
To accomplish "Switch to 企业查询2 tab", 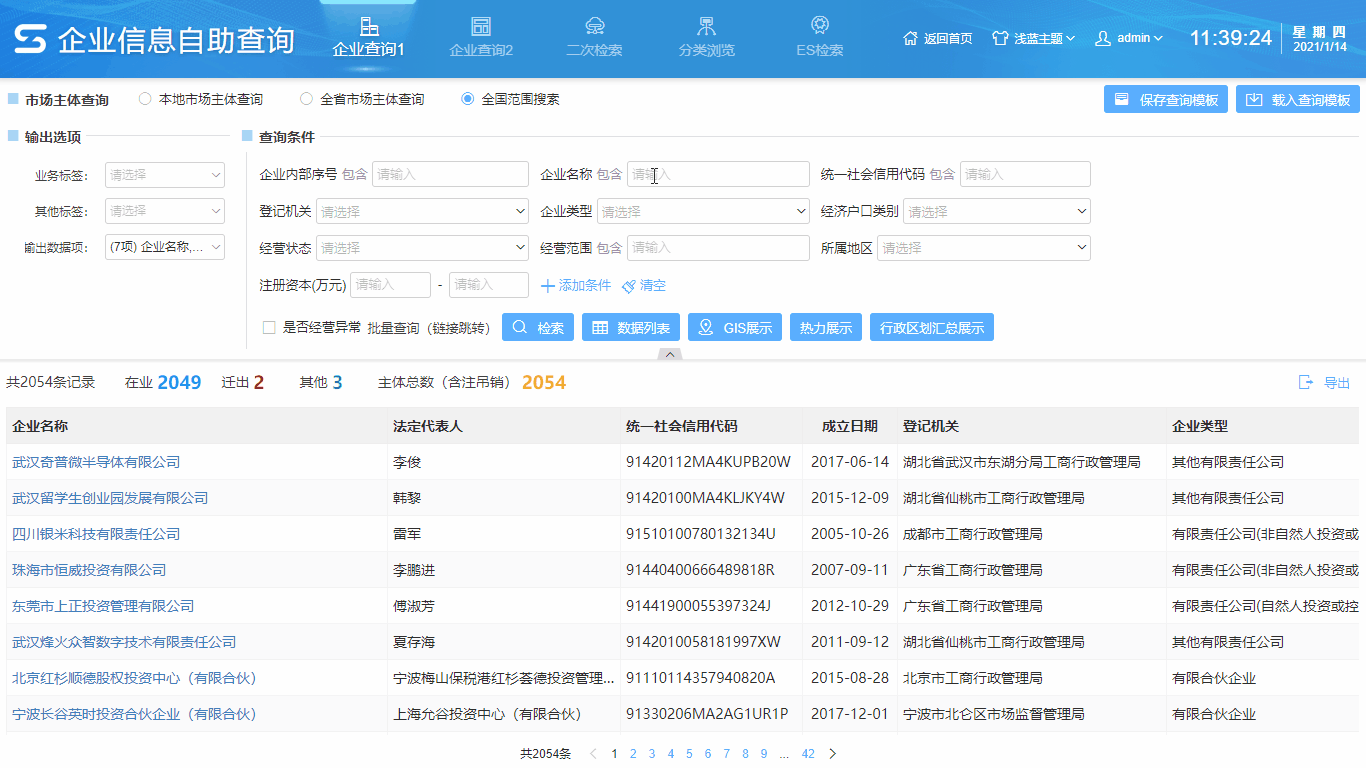I will [x=481, y=37].
